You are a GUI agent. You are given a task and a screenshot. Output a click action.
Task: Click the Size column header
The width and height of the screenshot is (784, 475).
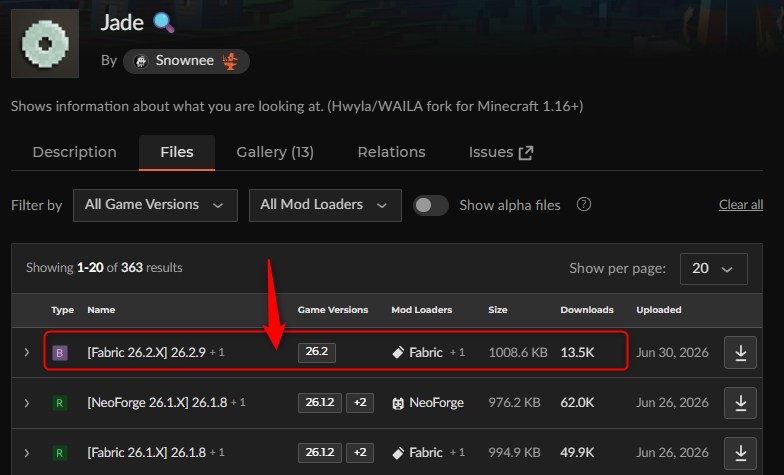[x=498, y=310]
